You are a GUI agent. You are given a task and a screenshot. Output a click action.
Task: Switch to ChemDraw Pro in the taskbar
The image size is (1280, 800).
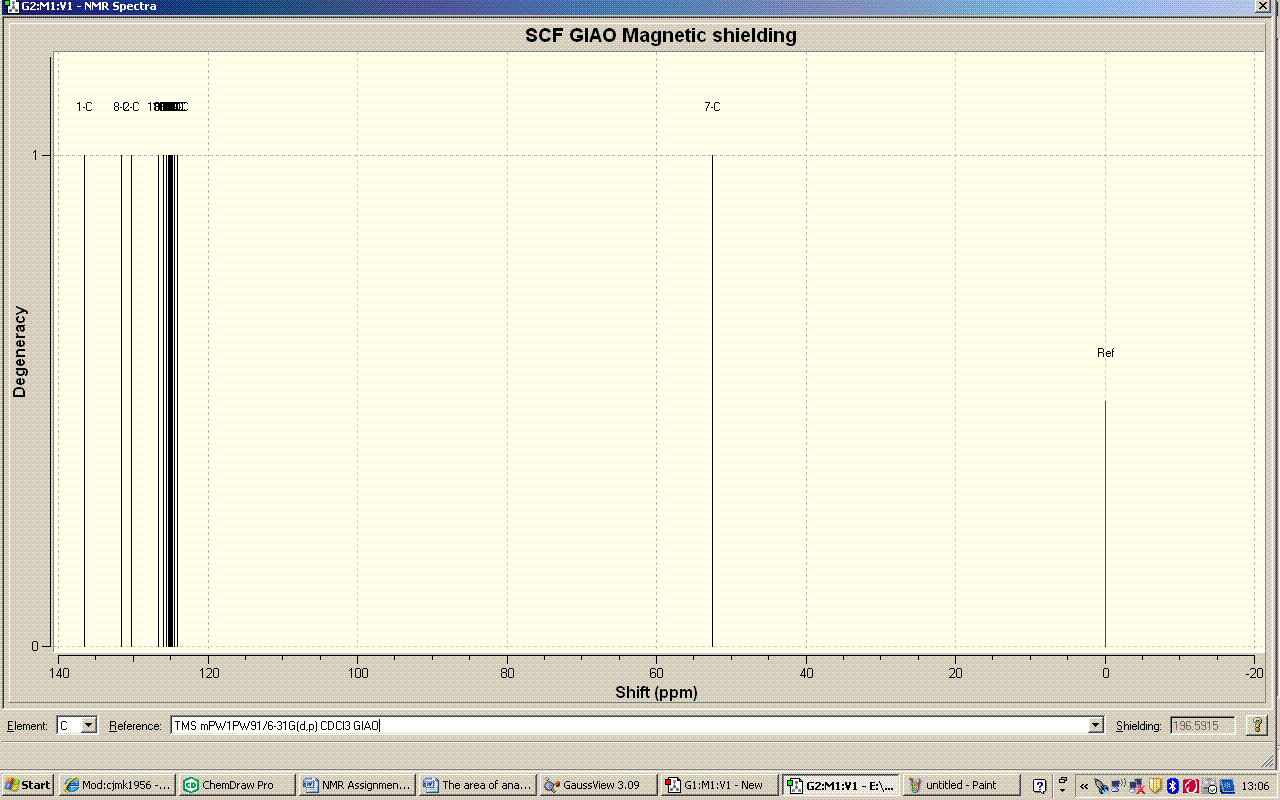click(x=237, y=785)
